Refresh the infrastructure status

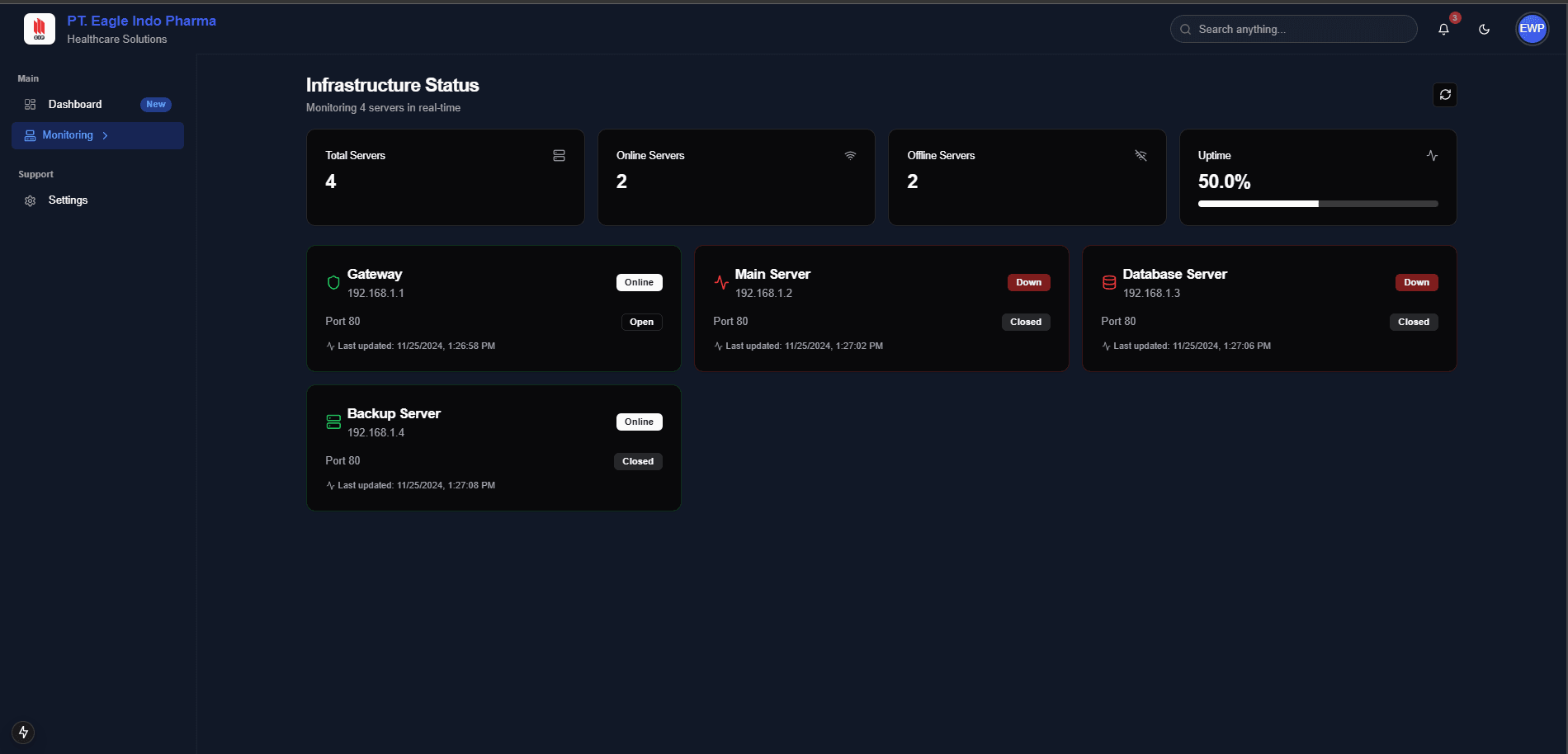(x=1445, y=95)
